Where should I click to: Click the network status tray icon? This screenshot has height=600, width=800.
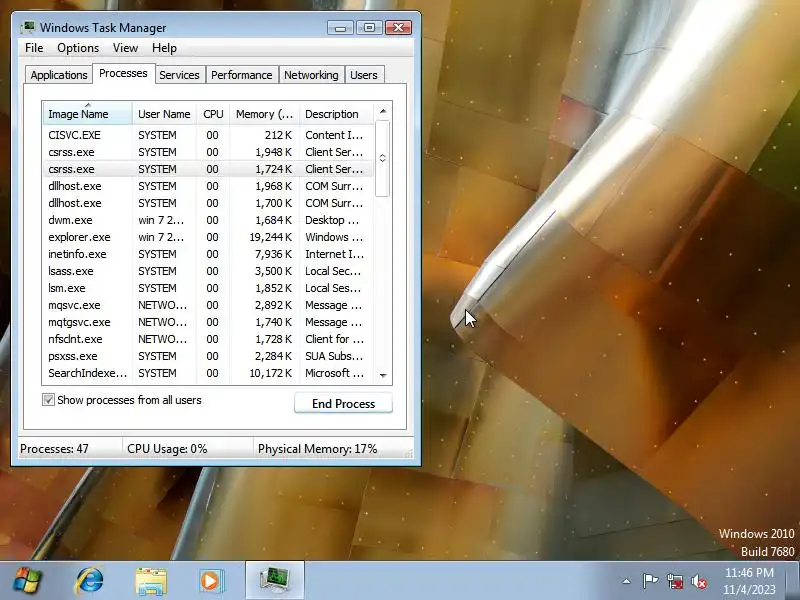(674, 581)
